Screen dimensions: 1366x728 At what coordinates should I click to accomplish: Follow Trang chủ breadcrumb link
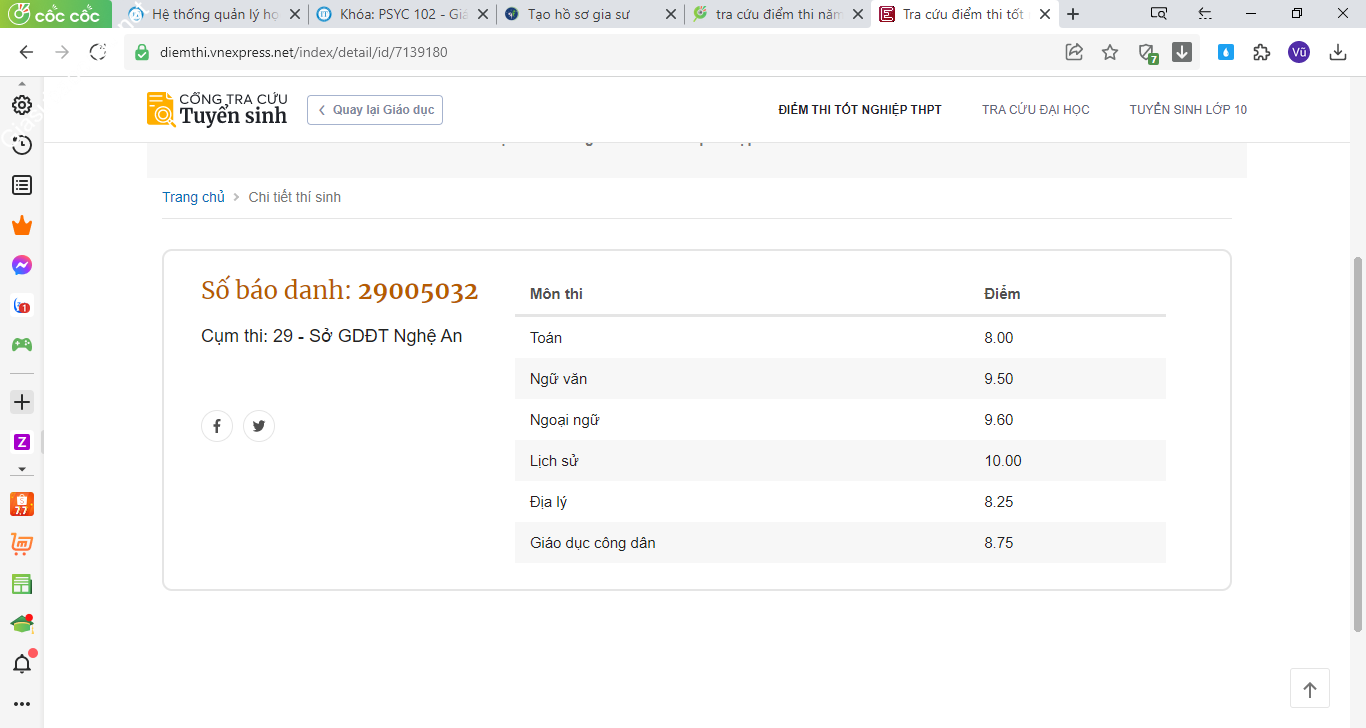click(x=194, y=197)
